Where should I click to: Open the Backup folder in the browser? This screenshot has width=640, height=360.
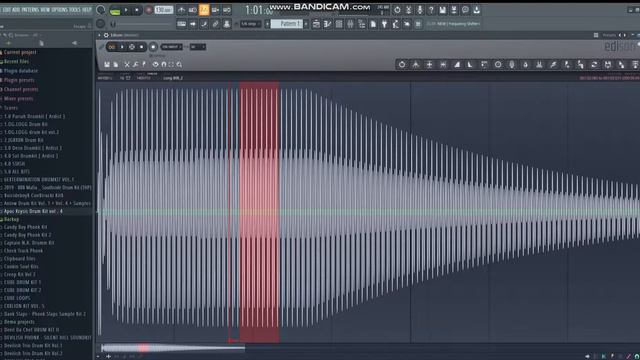coord(11,220)
